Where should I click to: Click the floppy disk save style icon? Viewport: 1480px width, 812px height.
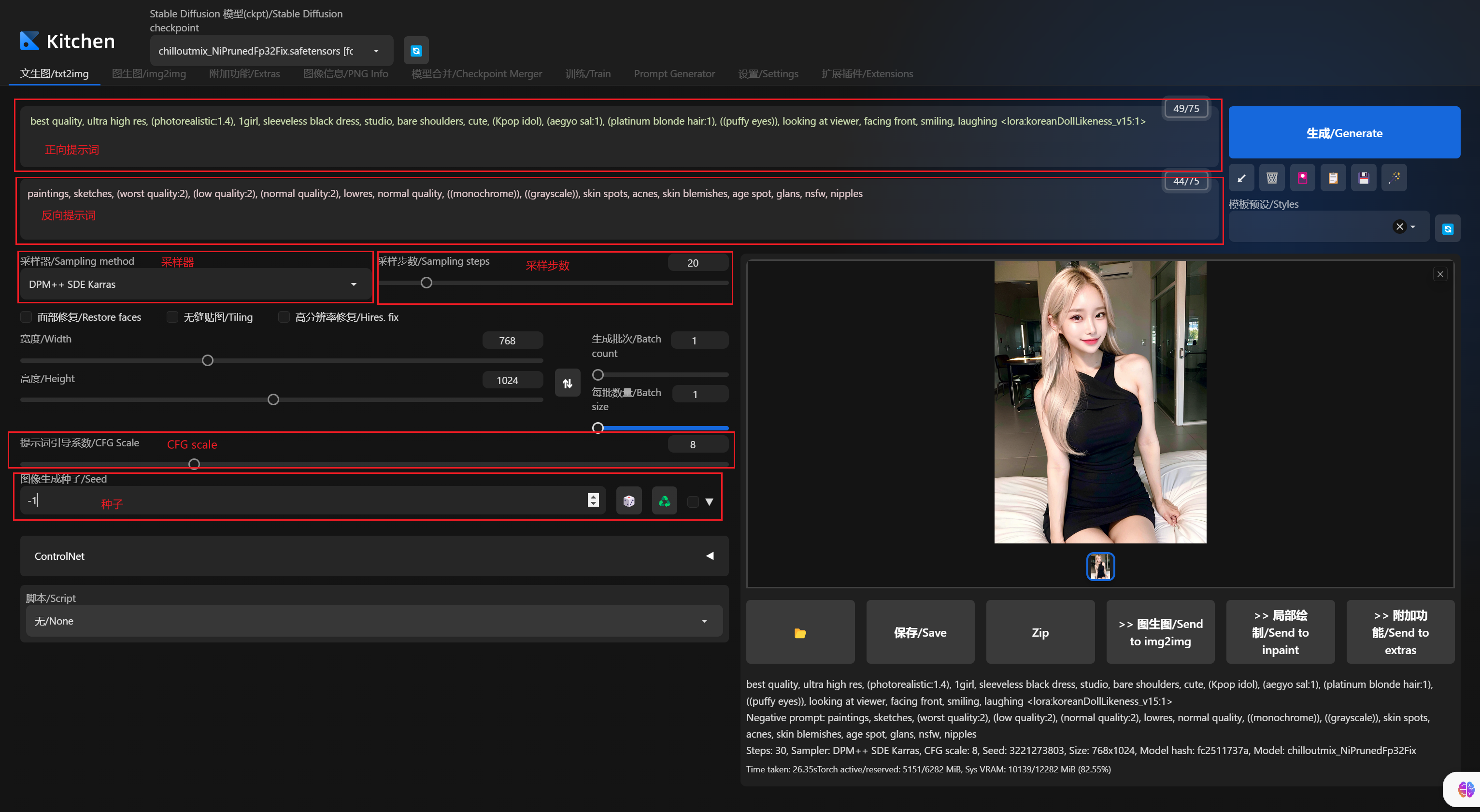1364,178
